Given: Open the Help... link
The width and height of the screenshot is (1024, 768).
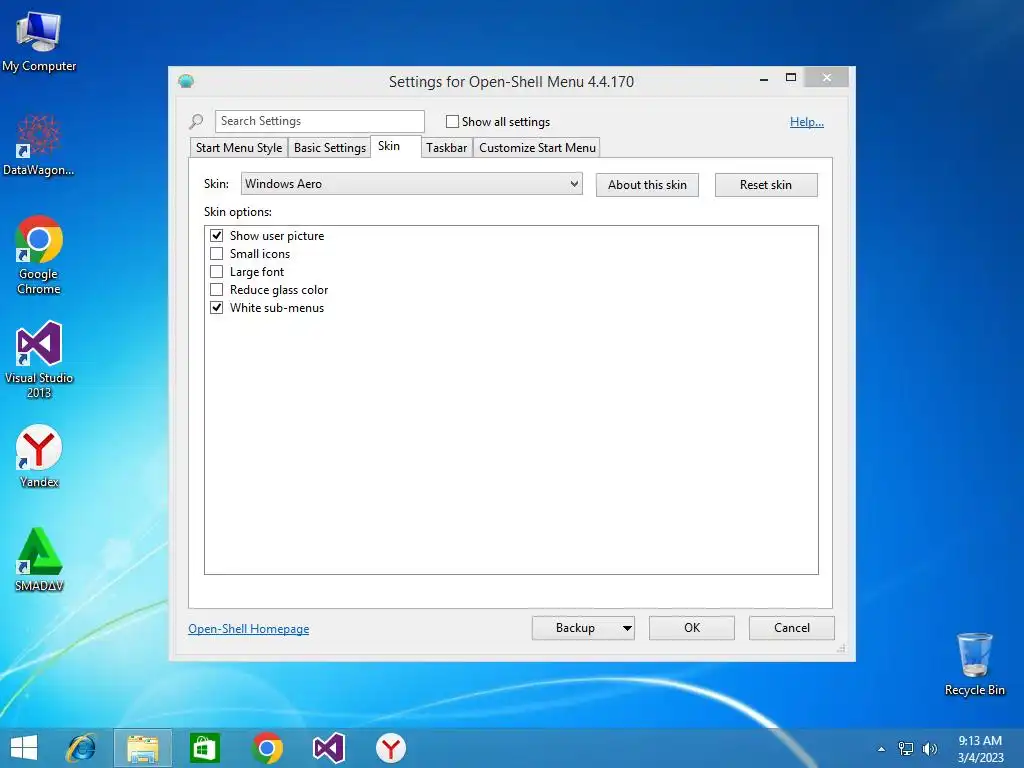Looking at the screenshot, I should 807,122.
